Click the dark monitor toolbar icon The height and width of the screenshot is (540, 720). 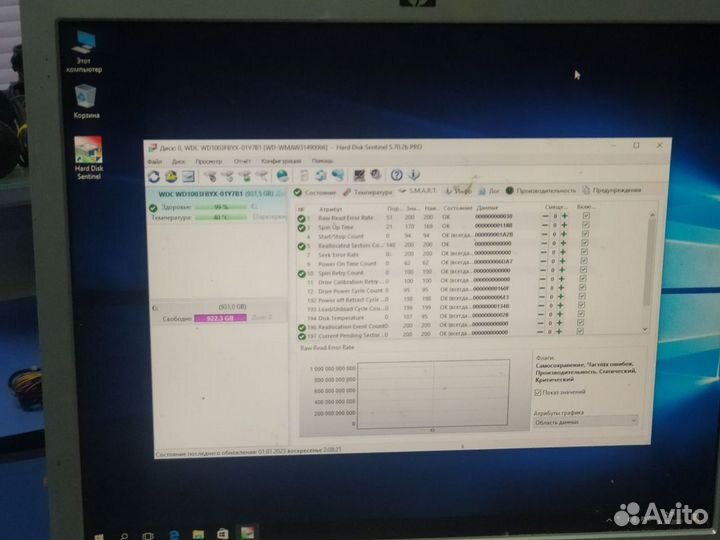pos(359,175)
